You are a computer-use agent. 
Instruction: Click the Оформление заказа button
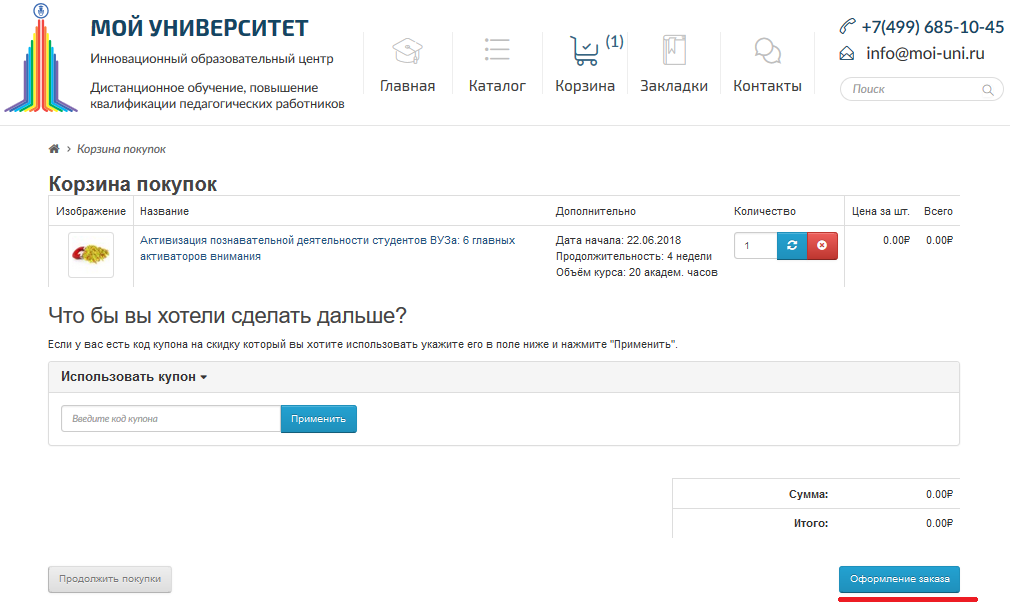(899, 580)
